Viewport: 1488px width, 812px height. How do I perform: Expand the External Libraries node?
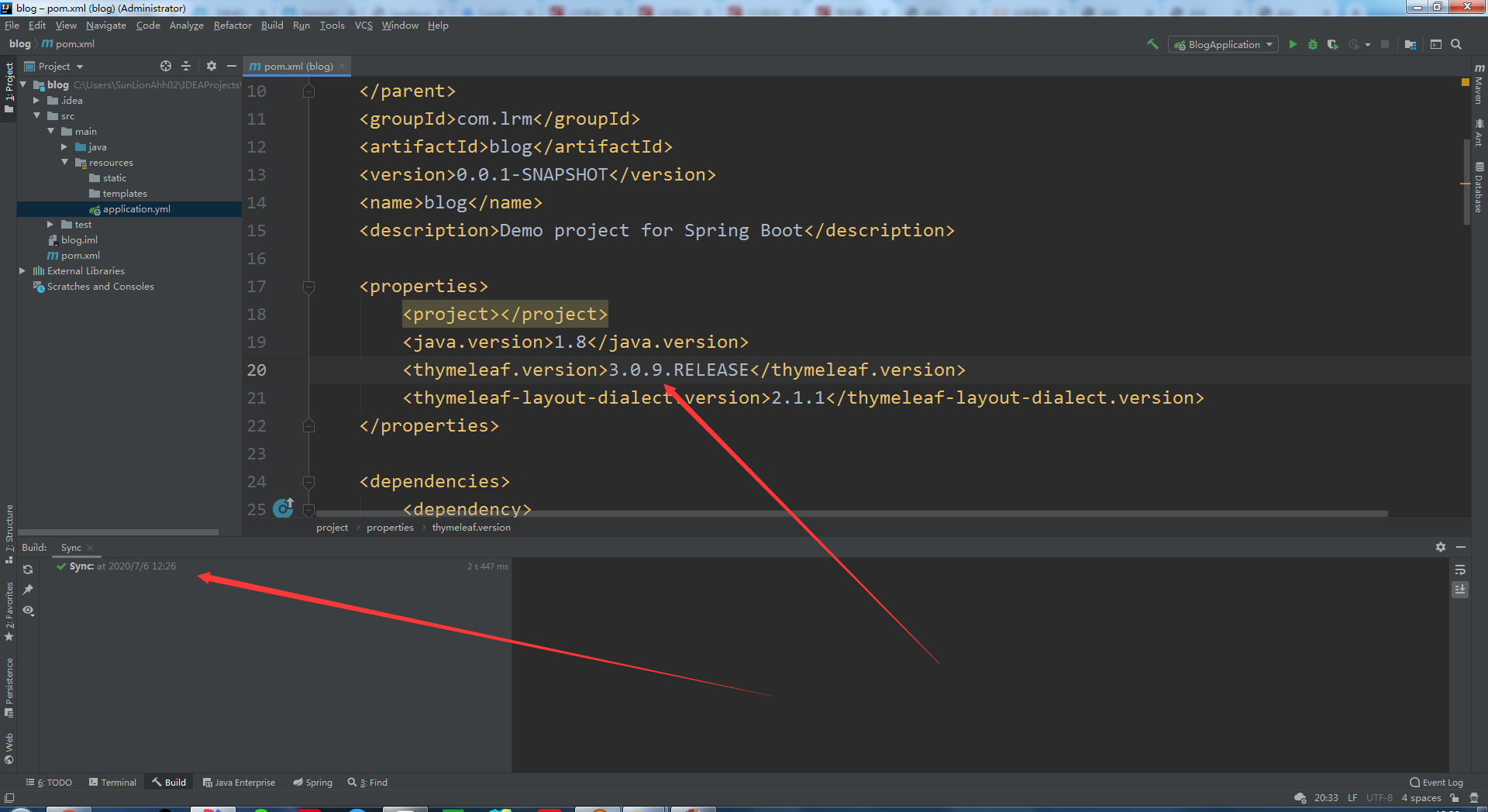pos(23,270)
